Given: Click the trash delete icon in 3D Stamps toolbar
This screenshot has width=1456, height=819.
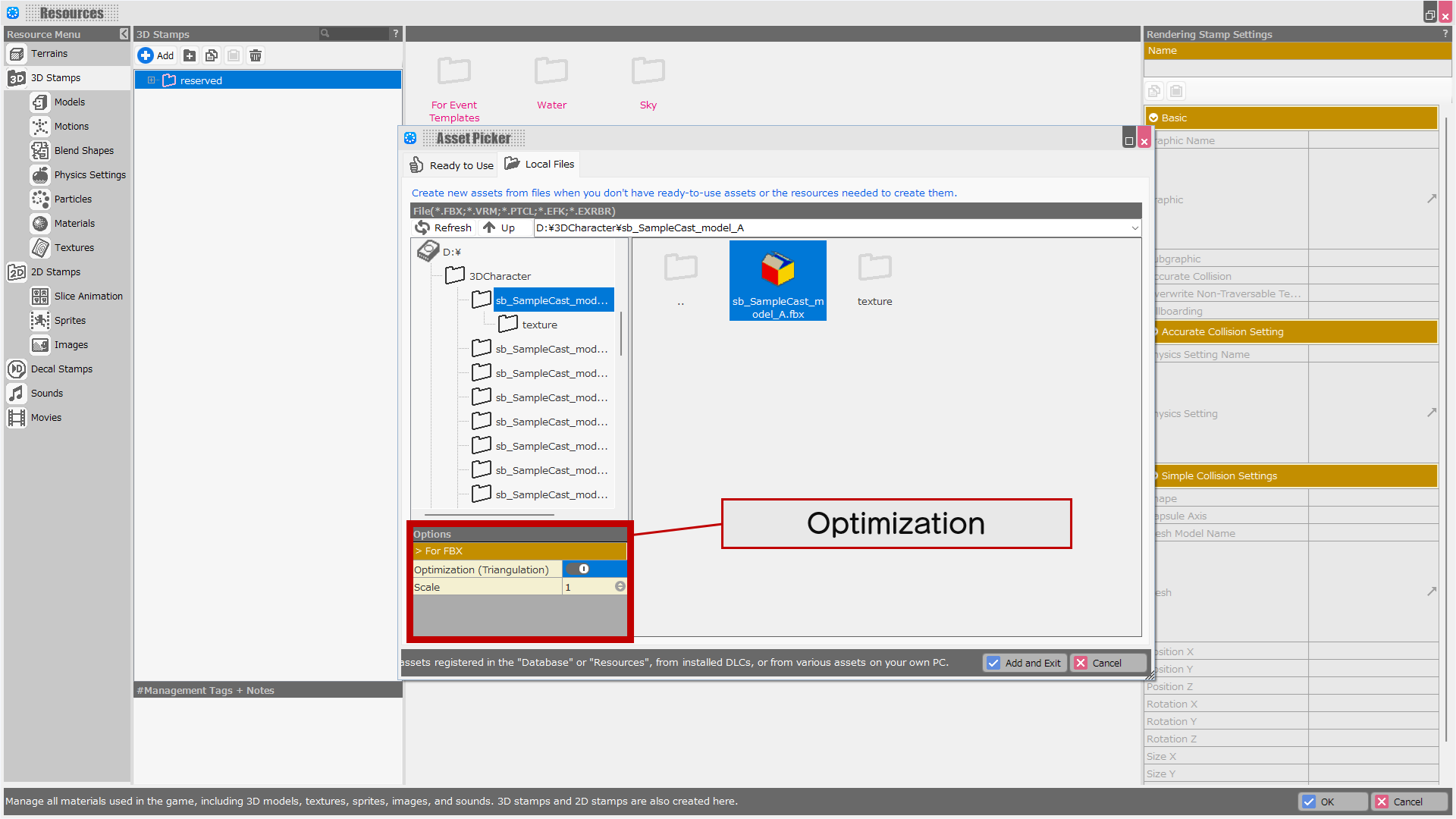Looking at the screenshot, I should click(256, 55).
